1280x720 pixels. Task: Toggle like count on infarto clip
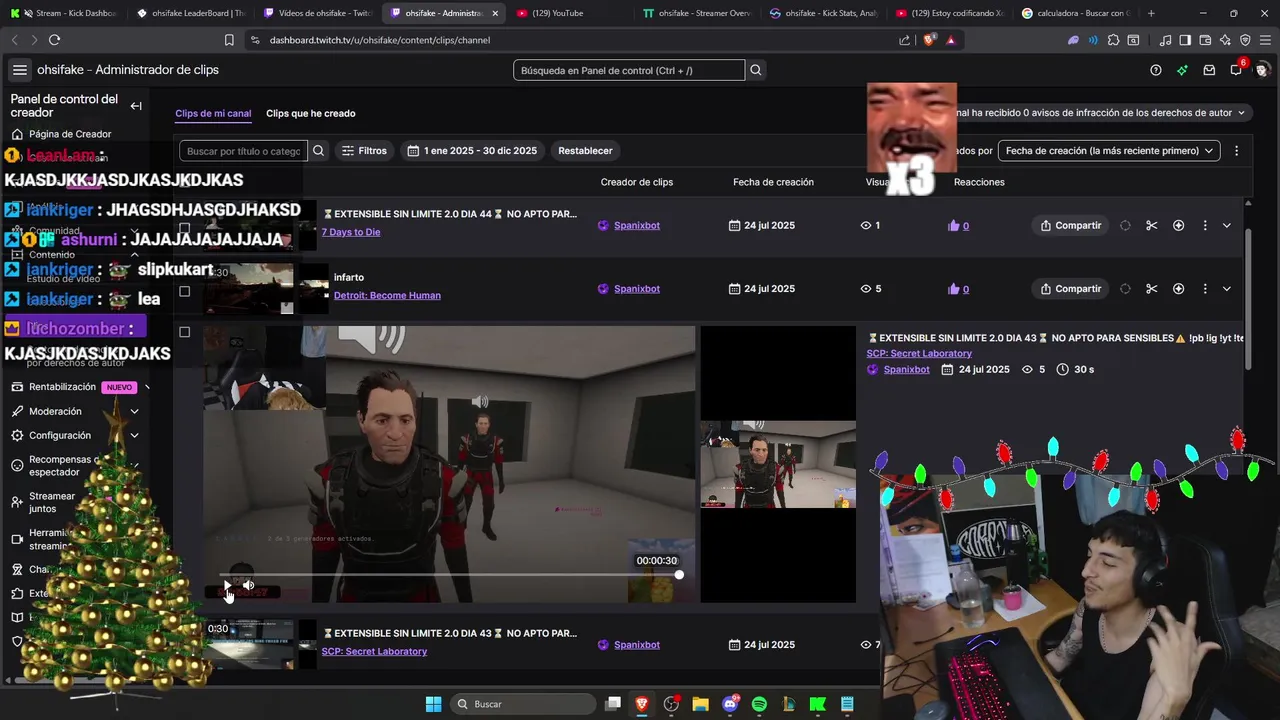[959, 289]
